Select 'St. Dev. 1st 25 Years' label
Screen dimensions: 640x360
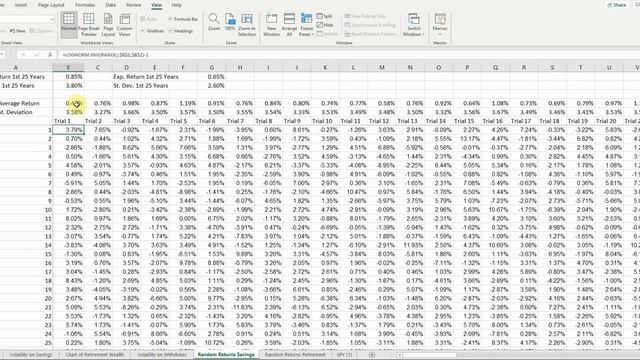[x=141, y=85]
